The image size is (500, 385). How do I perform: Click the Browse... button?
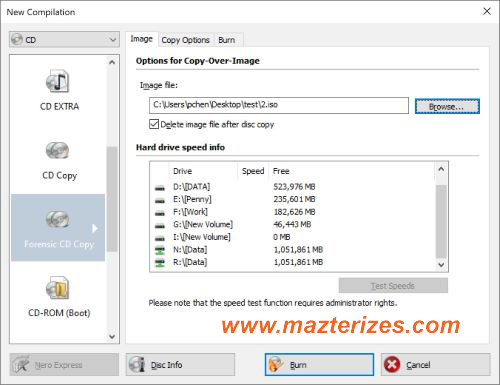[x=447, y=106]
